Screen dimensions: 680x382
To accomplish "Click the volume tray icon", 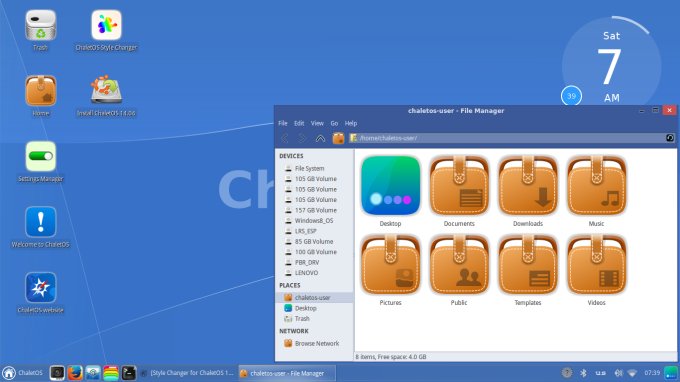I will (x=618, y=373).
